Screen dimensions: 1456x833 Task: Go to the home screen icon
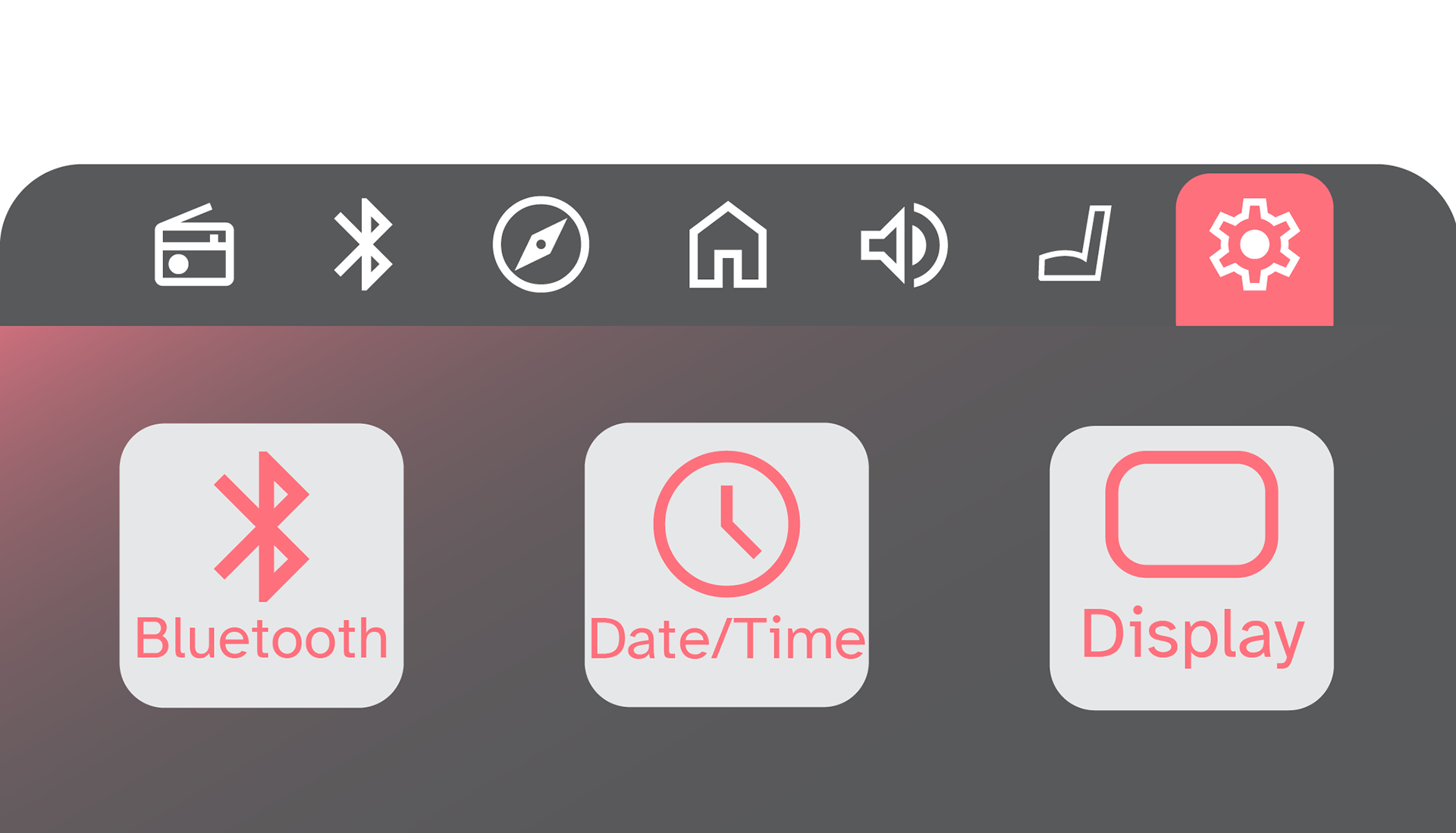(x=728, y=244)
